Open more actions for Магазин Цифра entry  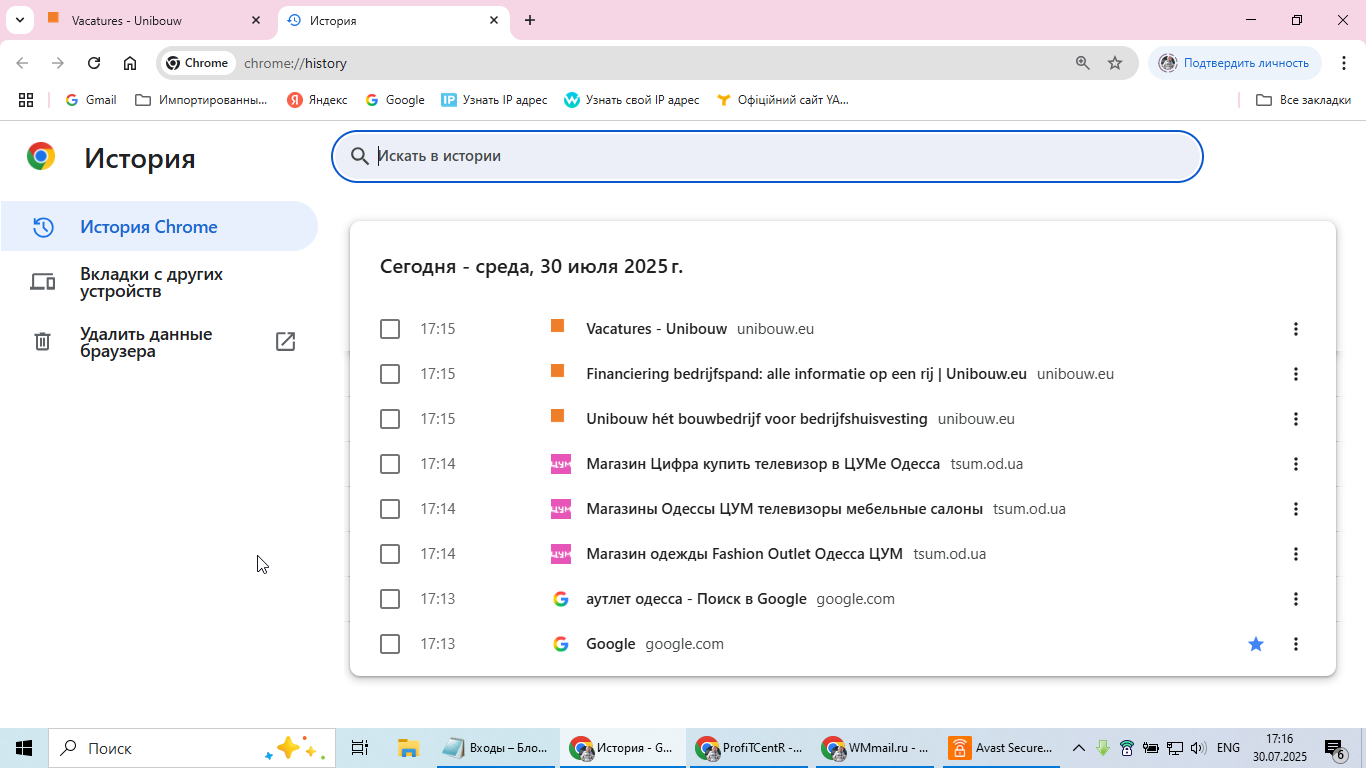(1296, 464)
